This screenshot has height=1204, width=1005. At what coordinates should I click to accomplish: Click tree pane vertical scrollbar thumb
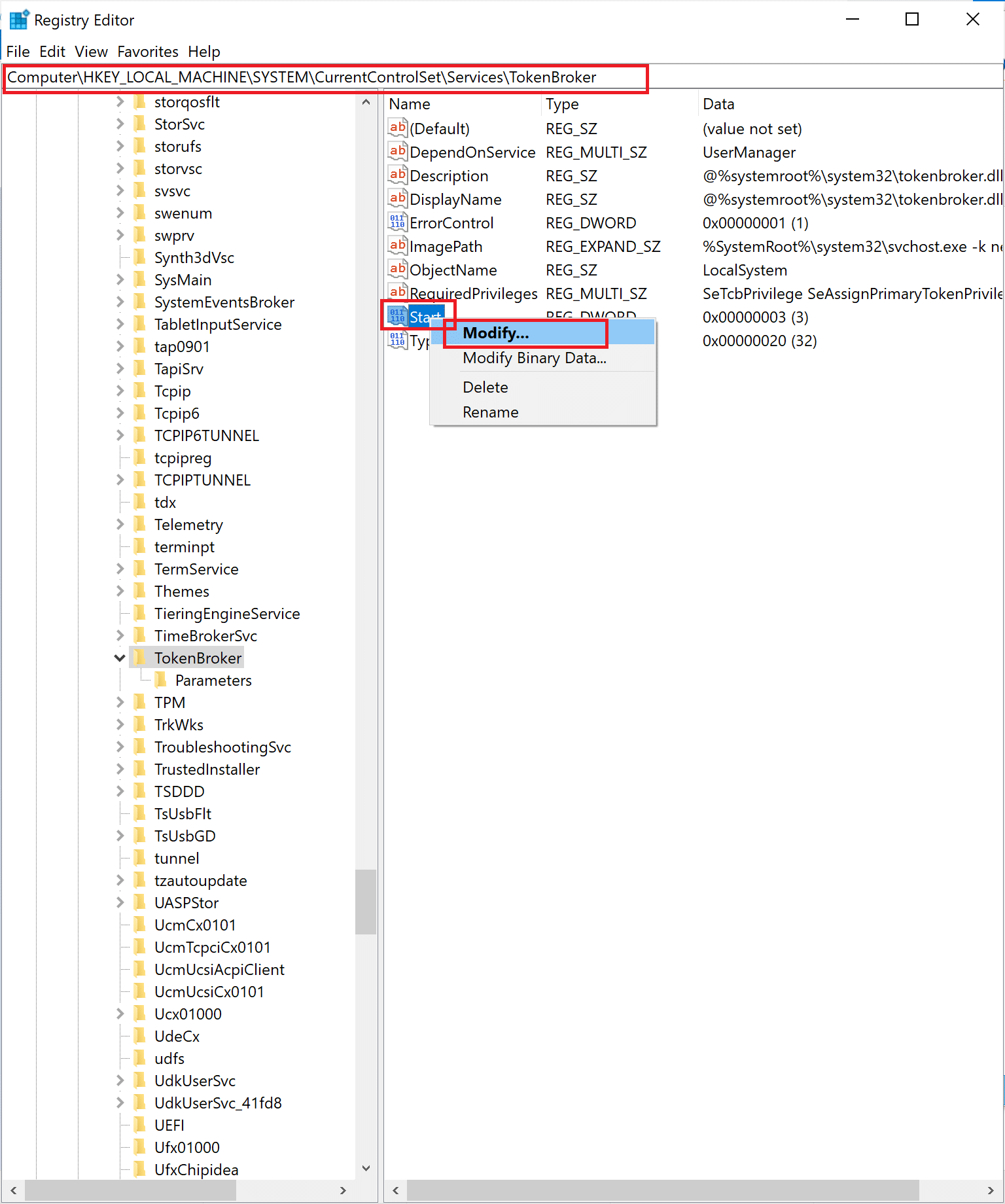[x=366, y=902]
